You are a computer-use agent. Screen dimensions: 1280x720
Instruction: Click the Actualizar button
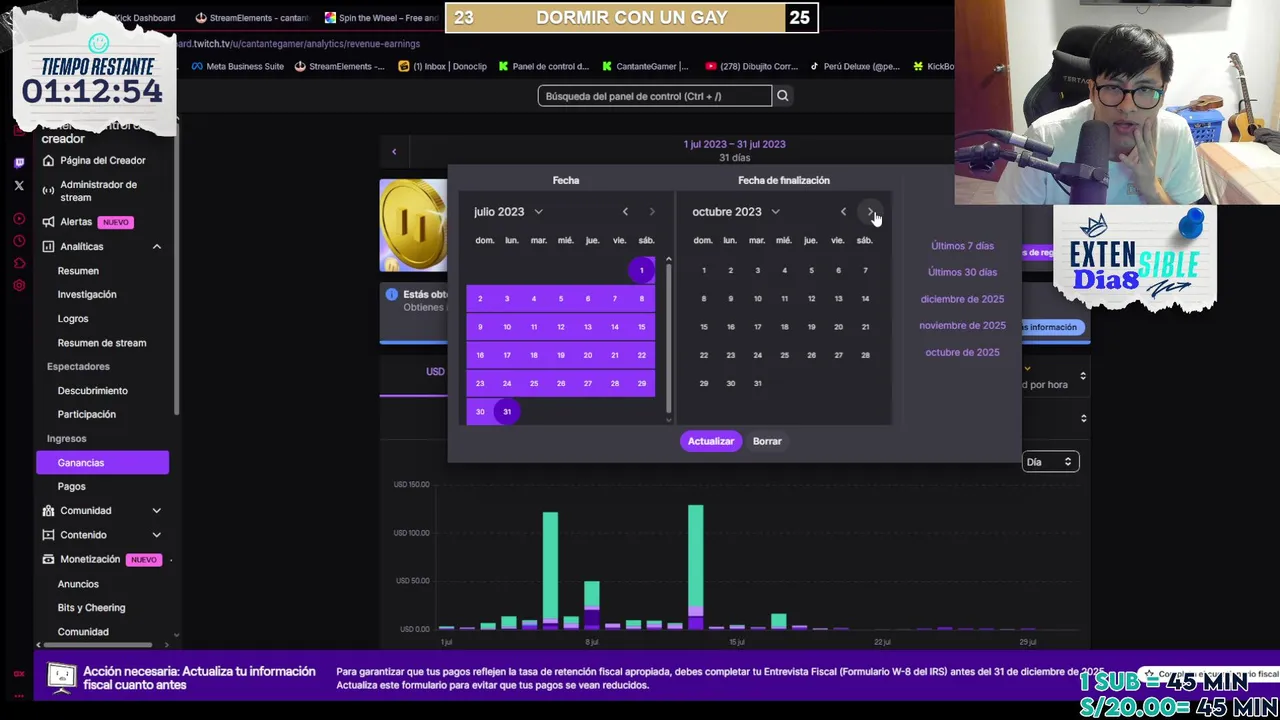point(711,441)
